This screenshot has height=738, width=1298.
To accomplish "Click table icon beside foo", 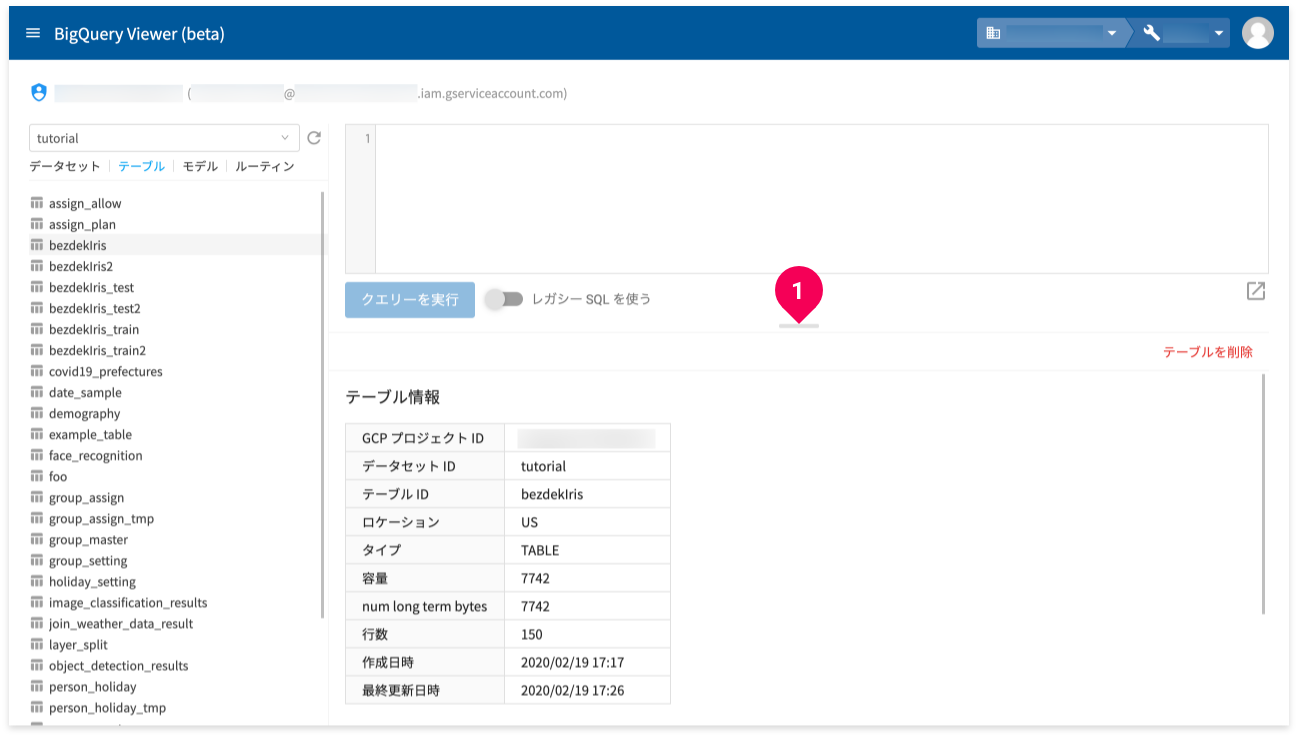I will pyautogui.click(x=37, y=476).
